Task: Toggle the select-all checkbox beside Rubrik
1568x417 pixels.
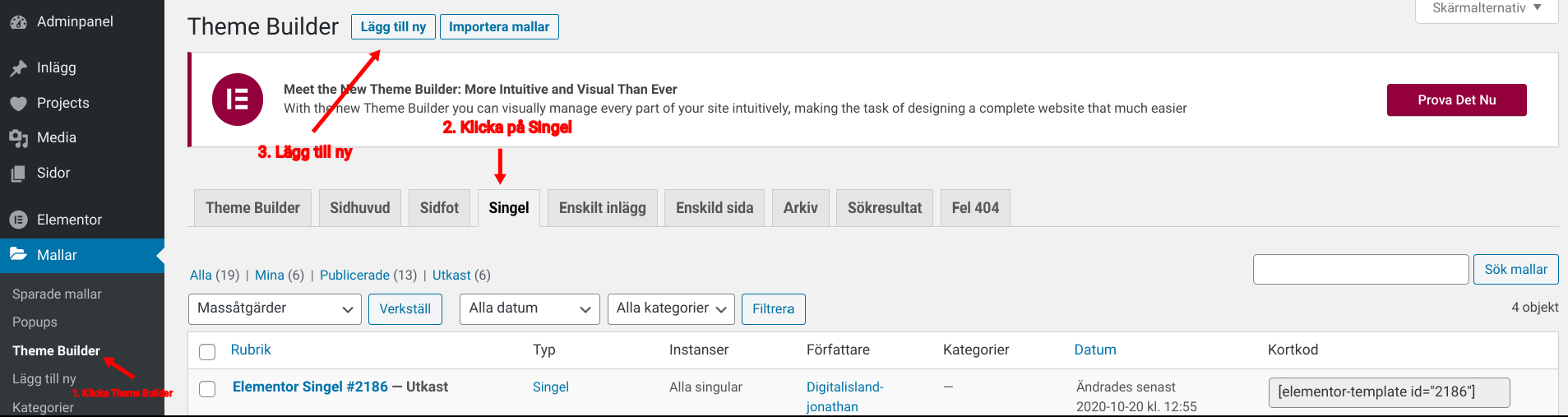Action: (x=207, y=352)
